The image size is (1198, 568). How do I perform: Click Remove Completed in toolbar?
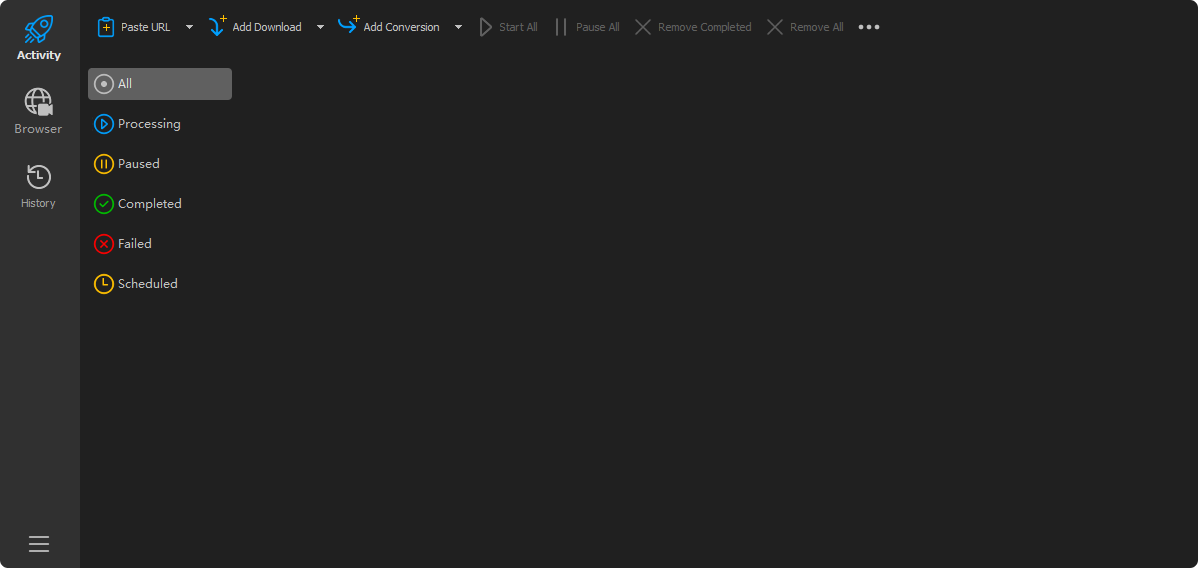[x=693, y=27]
